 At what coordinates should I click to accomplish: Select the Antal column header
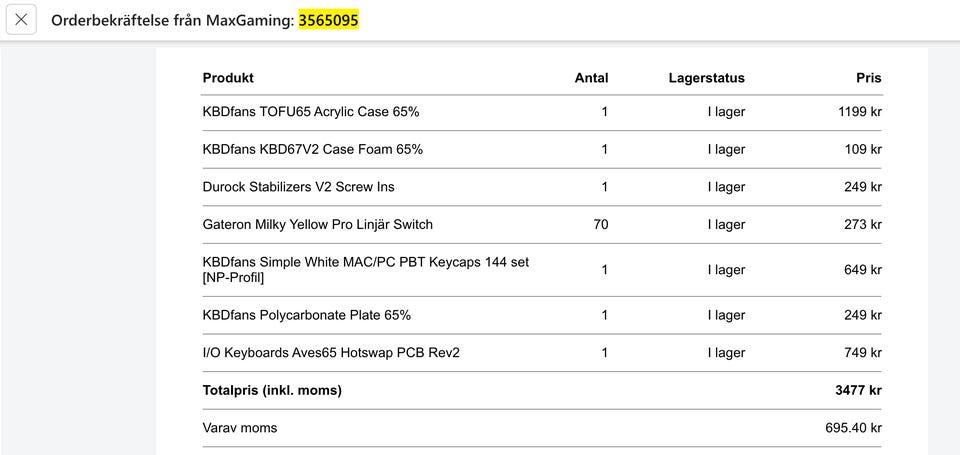pyautogui.click(x=591, y=78)
